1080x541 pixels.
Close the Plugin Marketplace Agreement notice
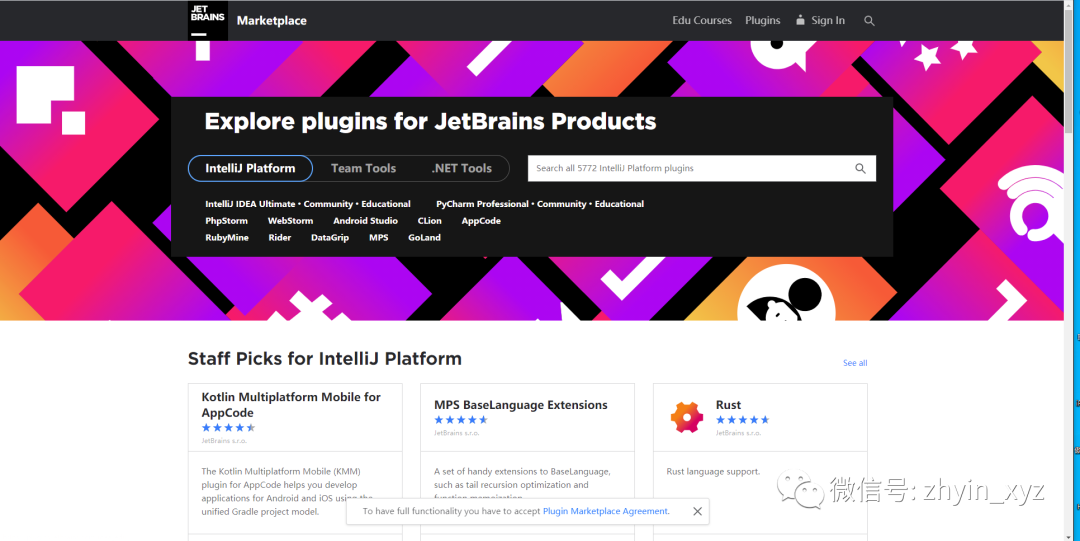tap(697, 511)
